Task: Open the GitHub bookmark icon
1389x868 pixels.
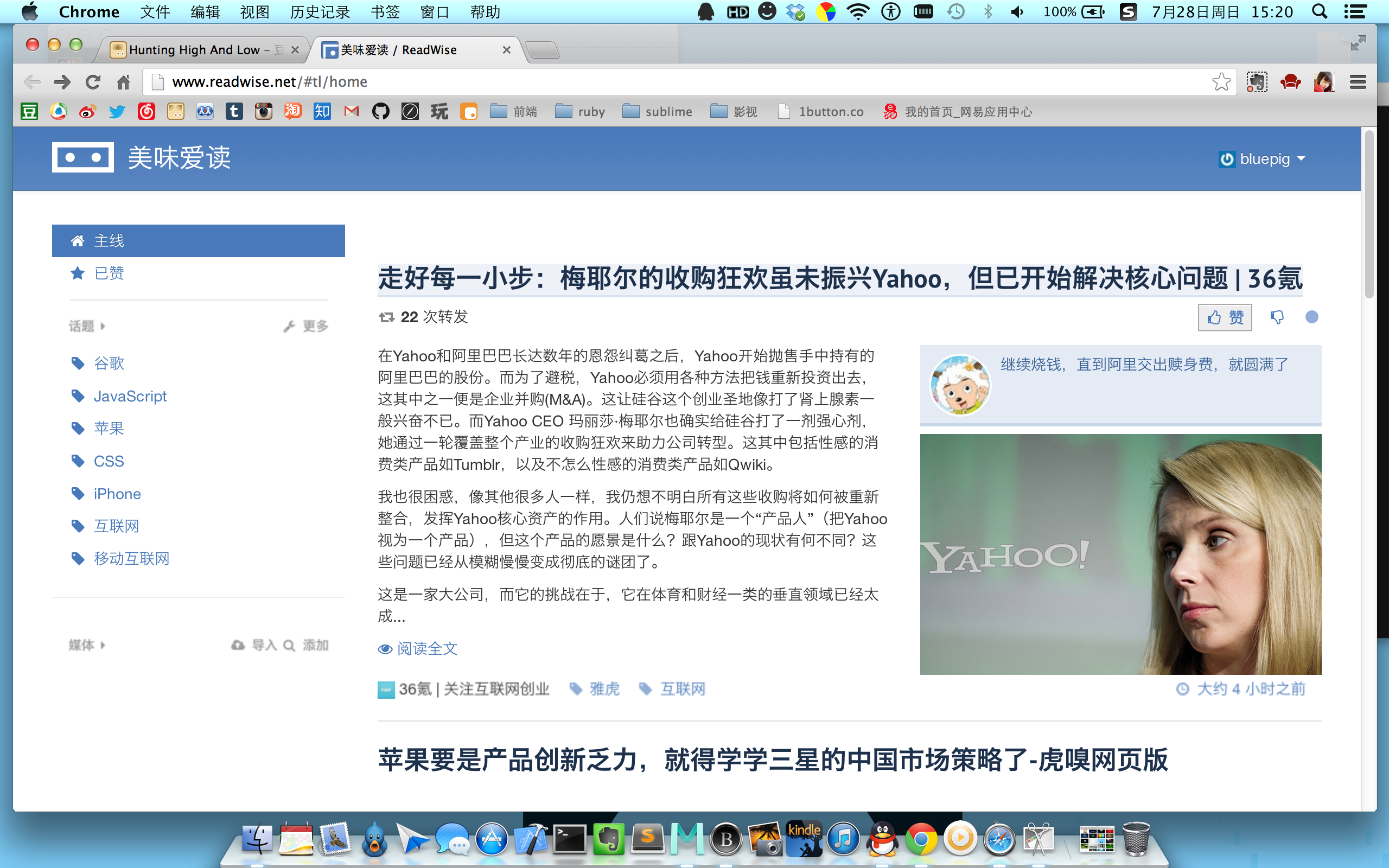Action: coord(380,111)
